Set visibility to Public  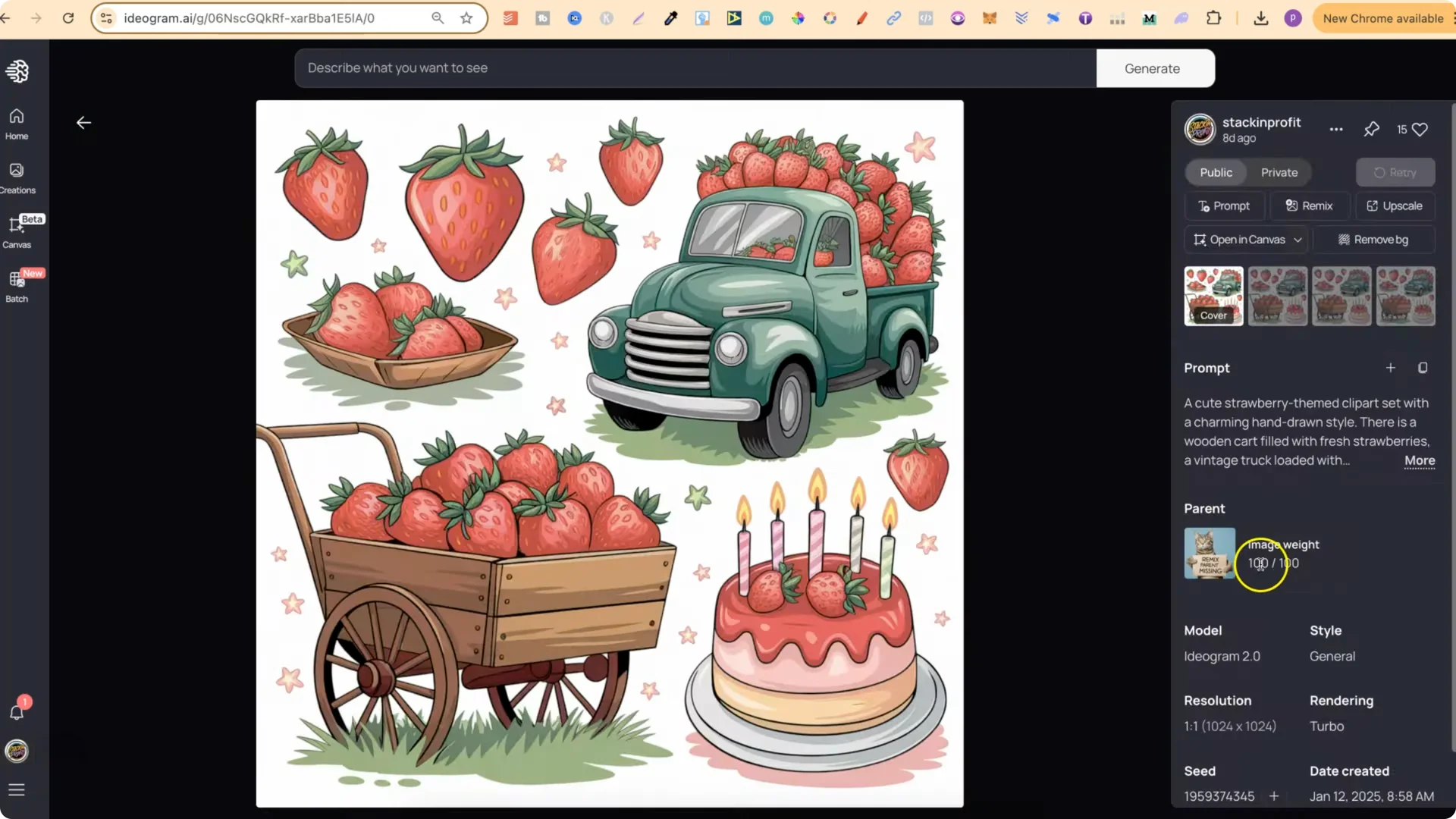(1216, 173)
